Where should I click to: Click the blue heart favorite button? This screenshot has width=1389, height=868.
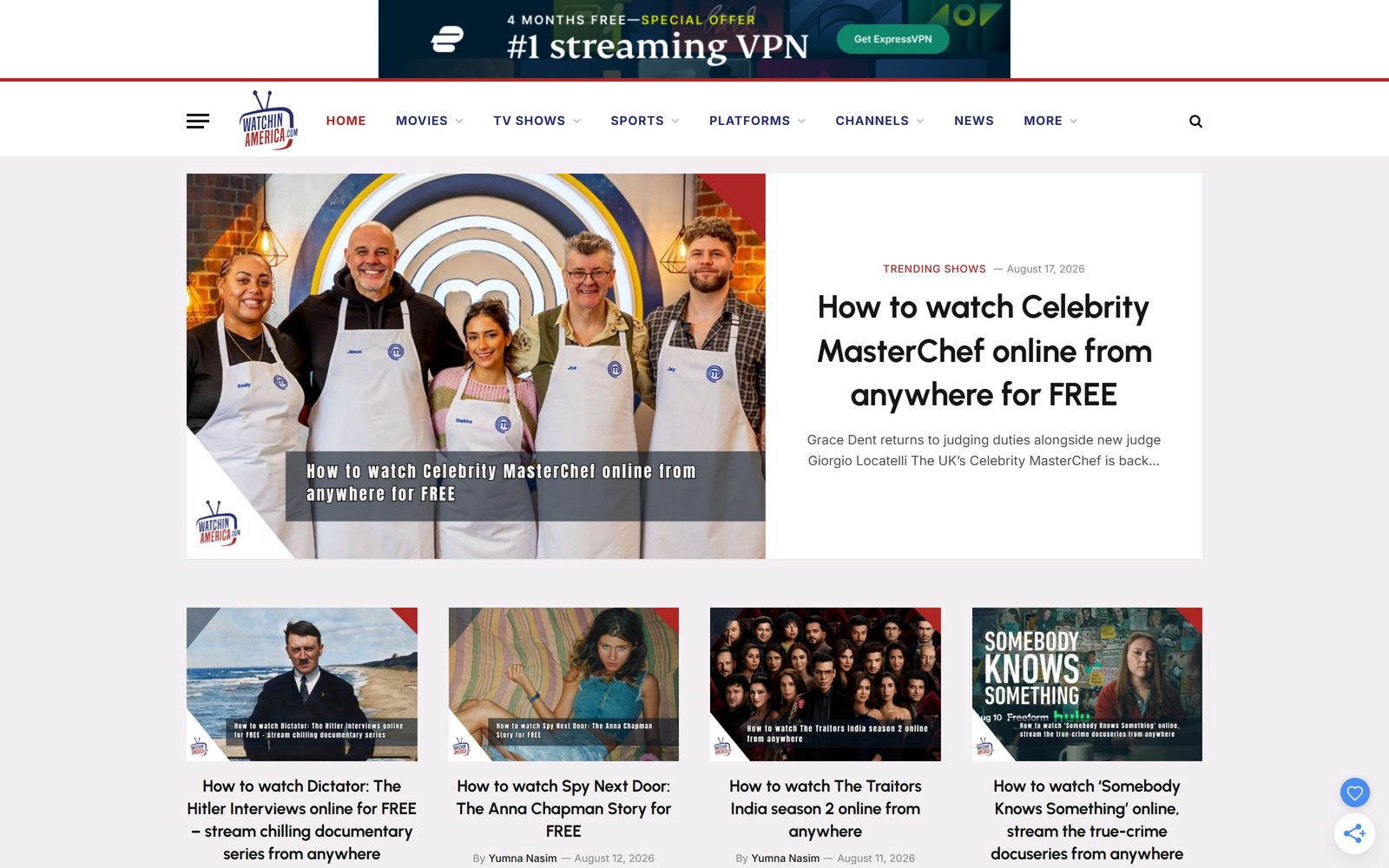[1354, 792]
